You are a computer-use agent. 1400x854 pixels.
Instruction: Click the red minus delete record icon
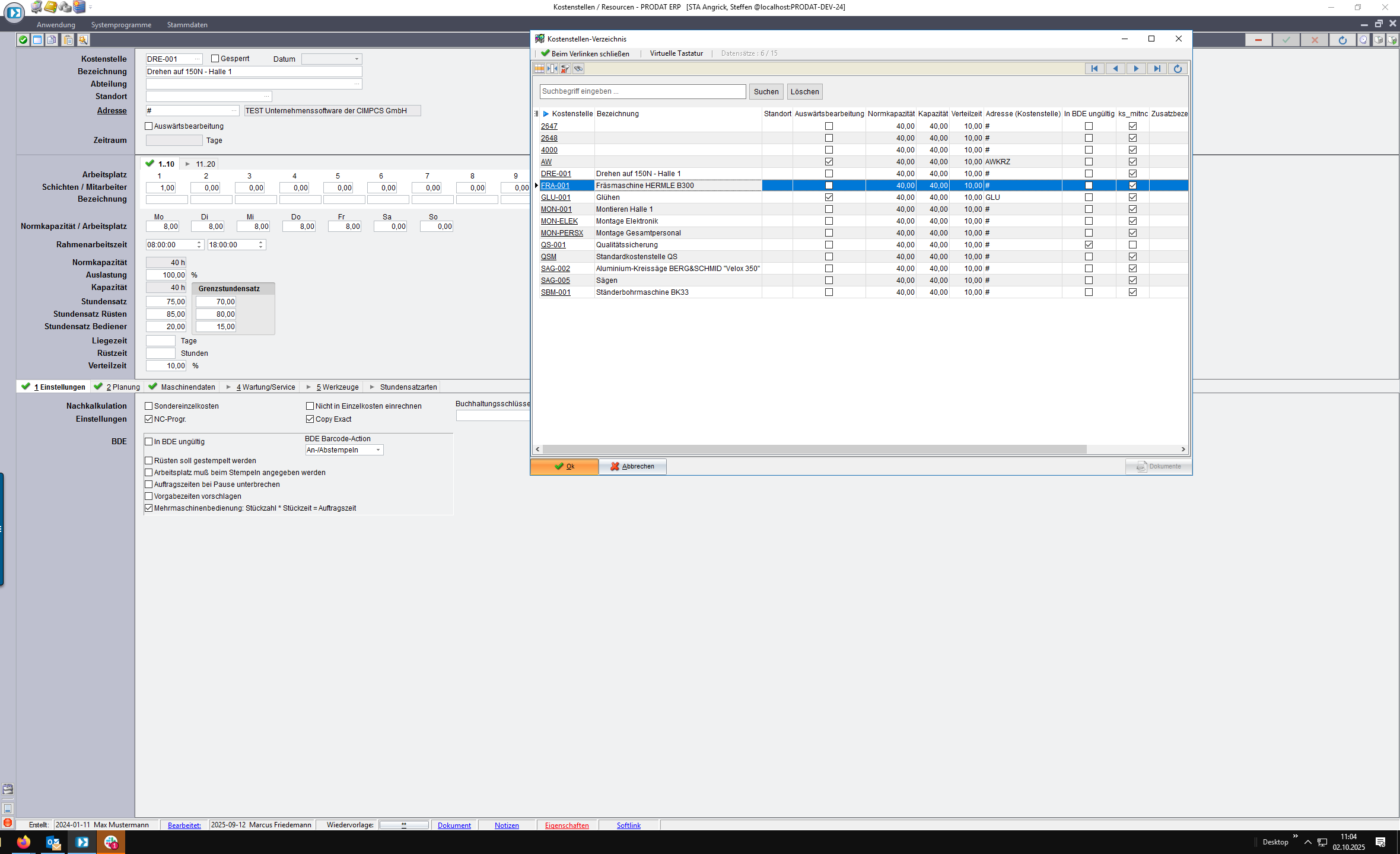[x=1258, y=40]
